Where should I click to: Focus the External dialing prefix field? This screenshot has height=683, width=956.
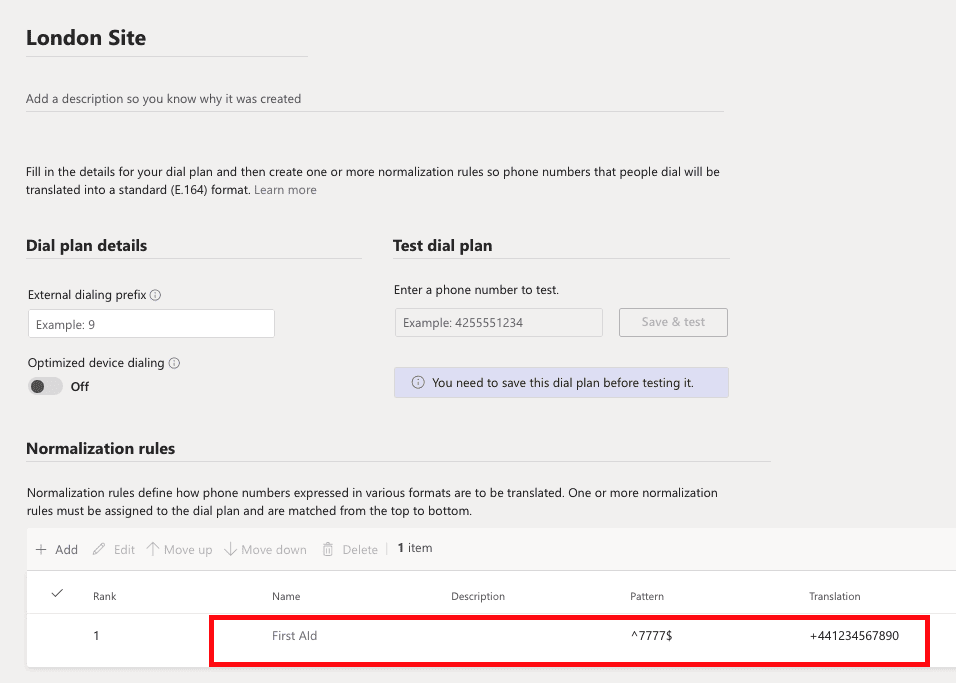pyautogui.click(x=151, y=324)
